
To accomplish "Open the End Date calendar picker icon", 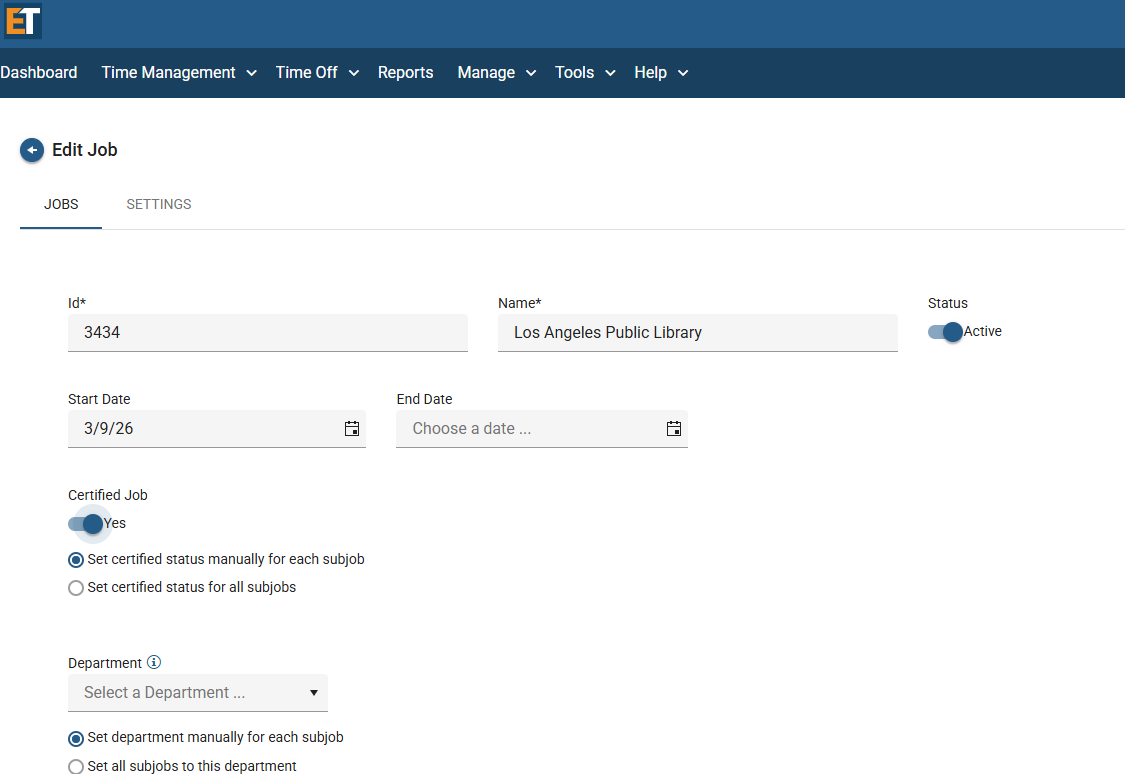I will (674, 429).
